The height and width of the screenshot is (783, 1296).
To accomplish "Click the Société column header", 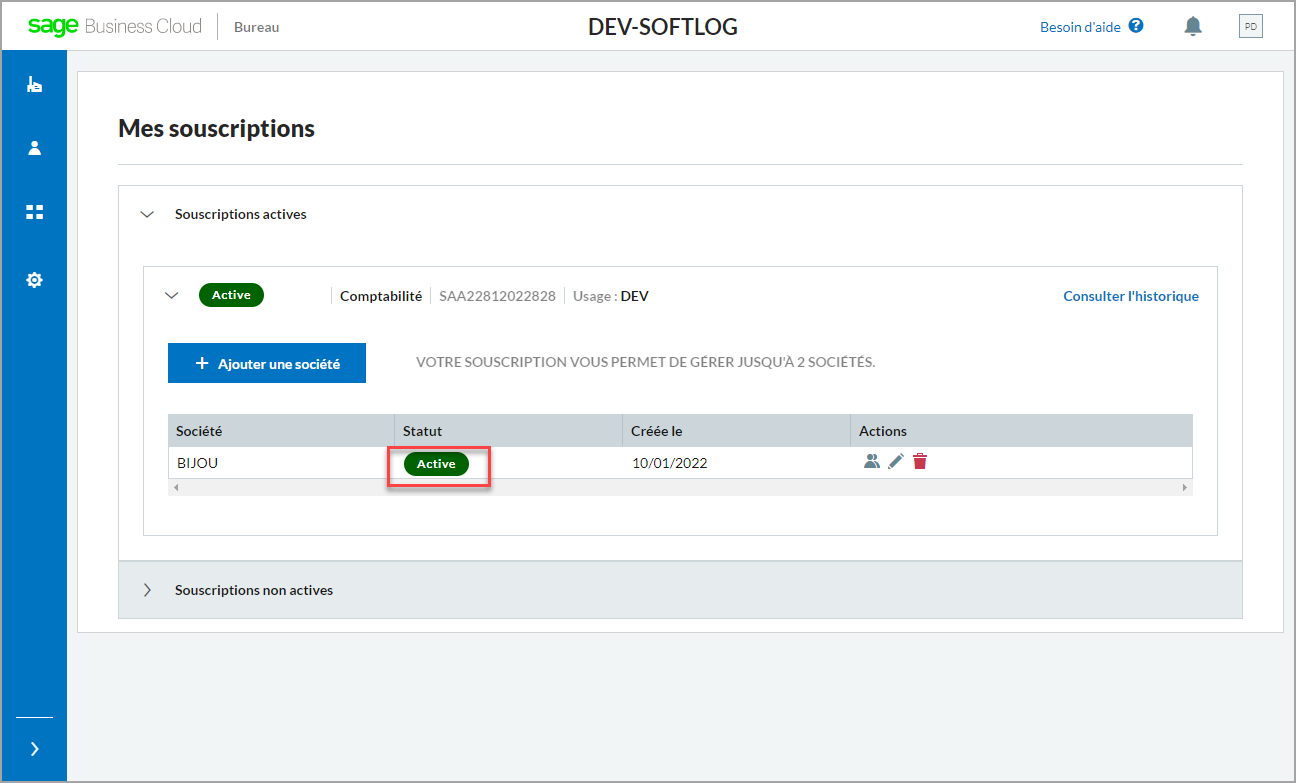I will click(281, 431).
